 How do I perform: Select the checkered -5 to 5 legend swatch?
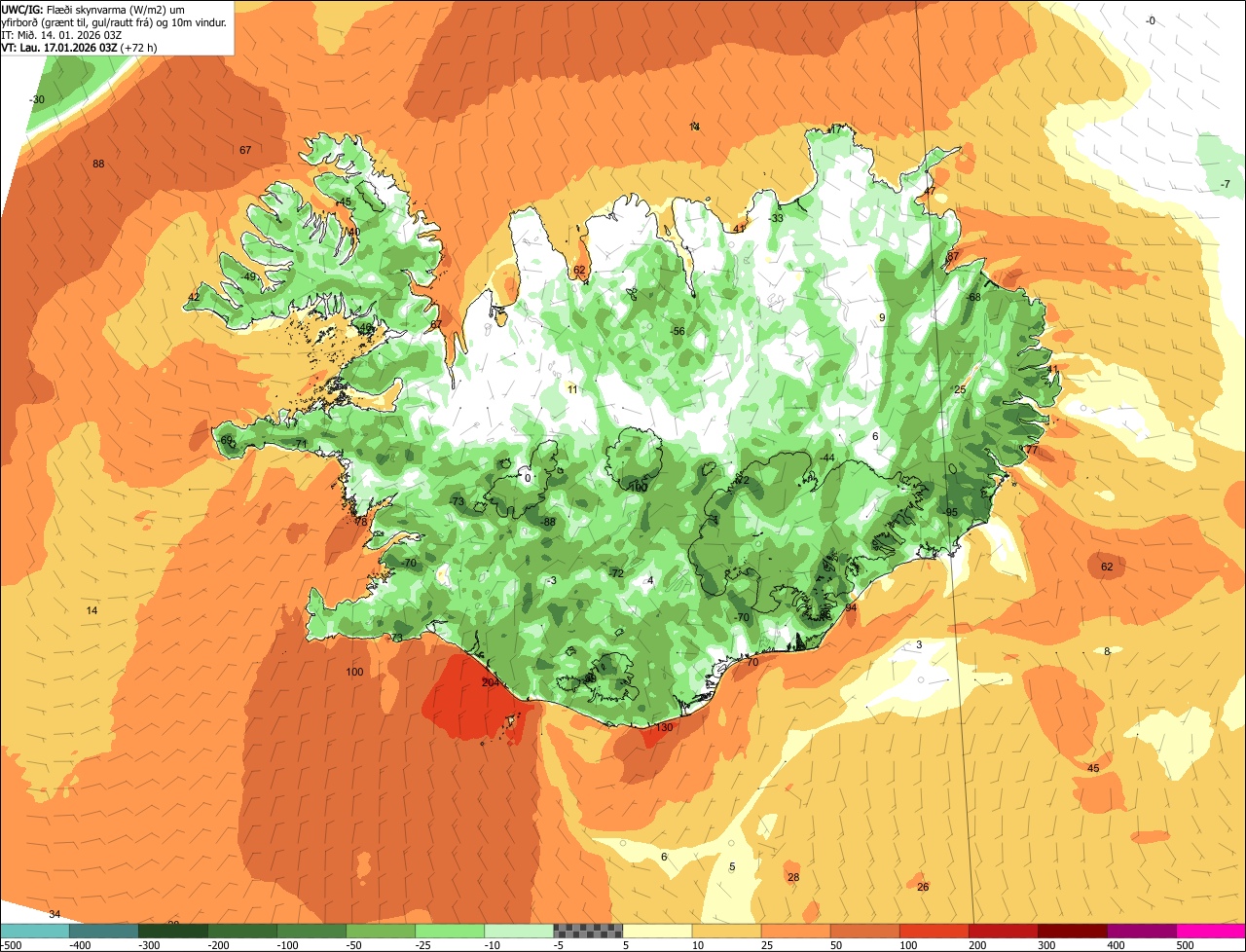coord(588,930)
